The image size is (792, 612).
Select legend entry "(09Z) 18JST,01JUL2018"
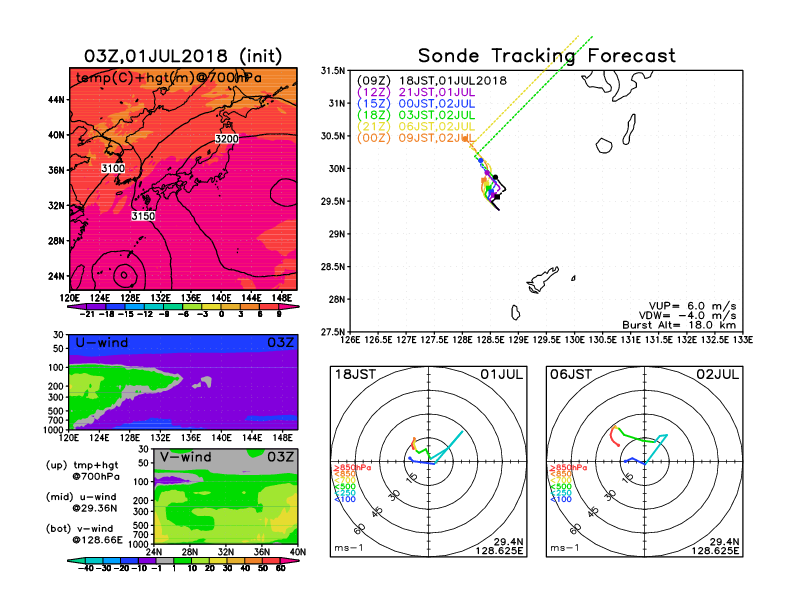[x=431, y=81]
